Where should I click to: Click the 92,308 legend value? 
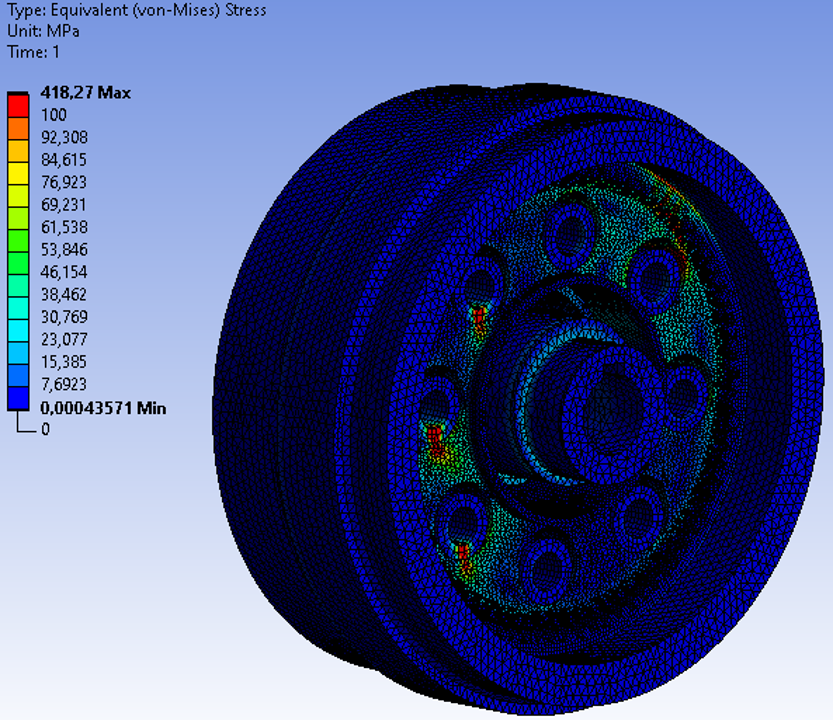(62, 137)
